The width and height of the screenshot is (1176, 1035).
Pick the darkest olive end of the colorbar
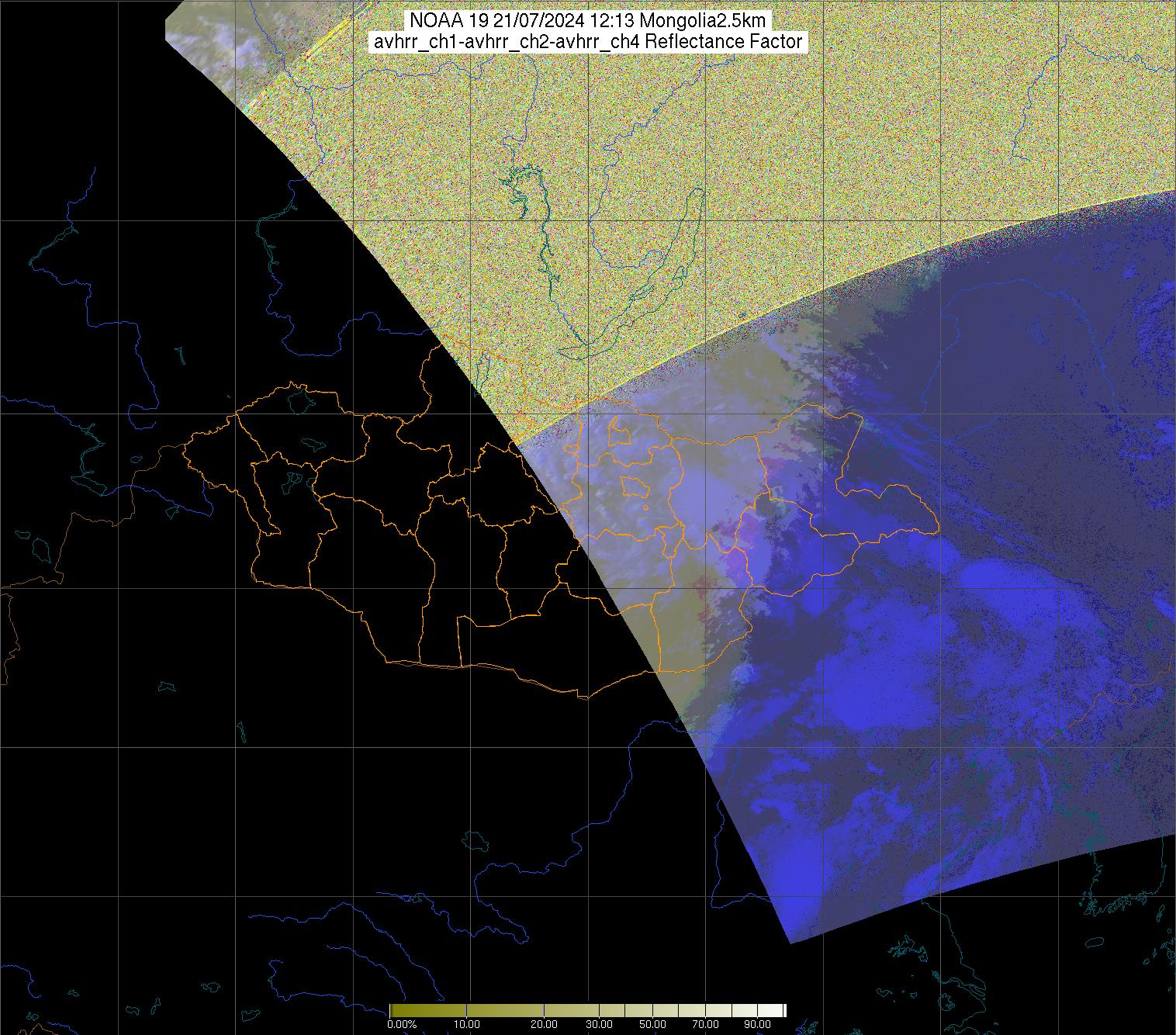click(x=394, y=1009)
